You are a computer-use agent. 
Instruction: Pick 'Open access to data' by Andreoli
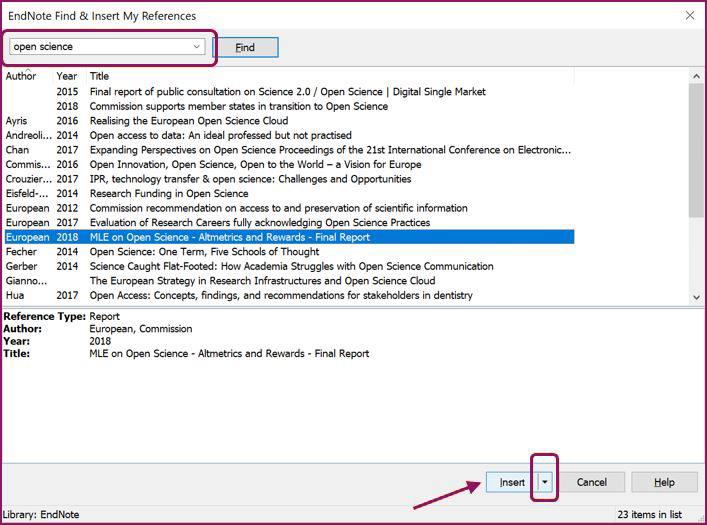pos(220,135)
